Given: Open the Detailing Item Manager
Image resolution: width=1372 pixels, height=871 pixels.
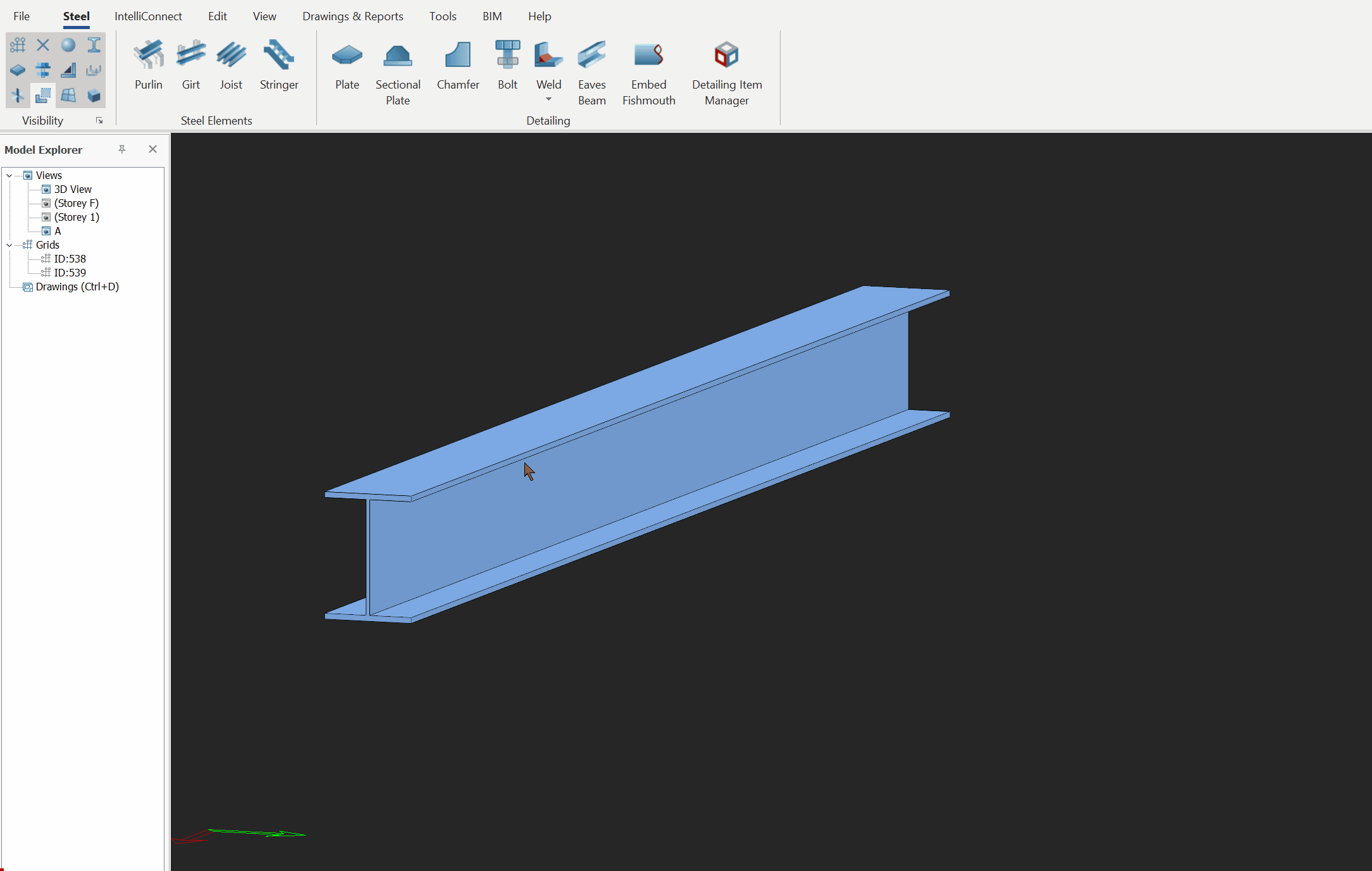Looking at the screenshot, I should tap(726, 56).
